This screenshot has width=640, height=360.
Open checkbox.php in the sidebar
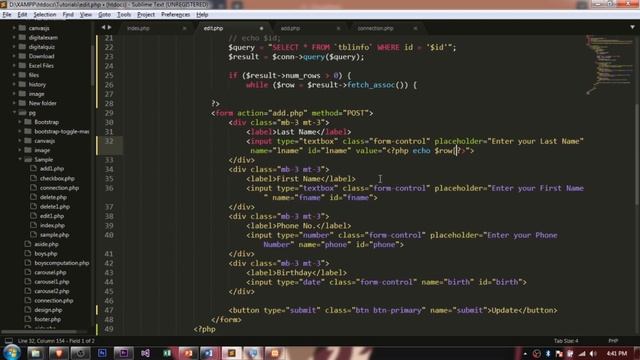point(57,178)
